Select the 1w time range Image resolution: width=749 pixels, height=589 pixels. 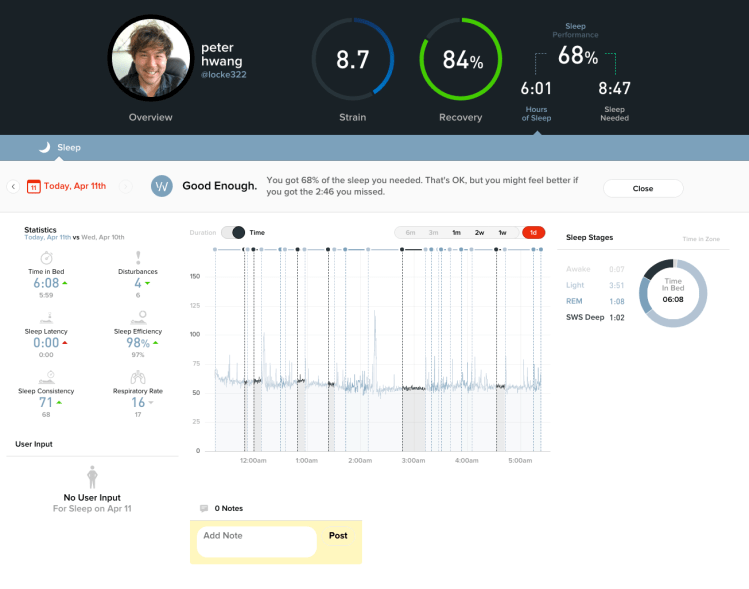[x=503, y=233]
